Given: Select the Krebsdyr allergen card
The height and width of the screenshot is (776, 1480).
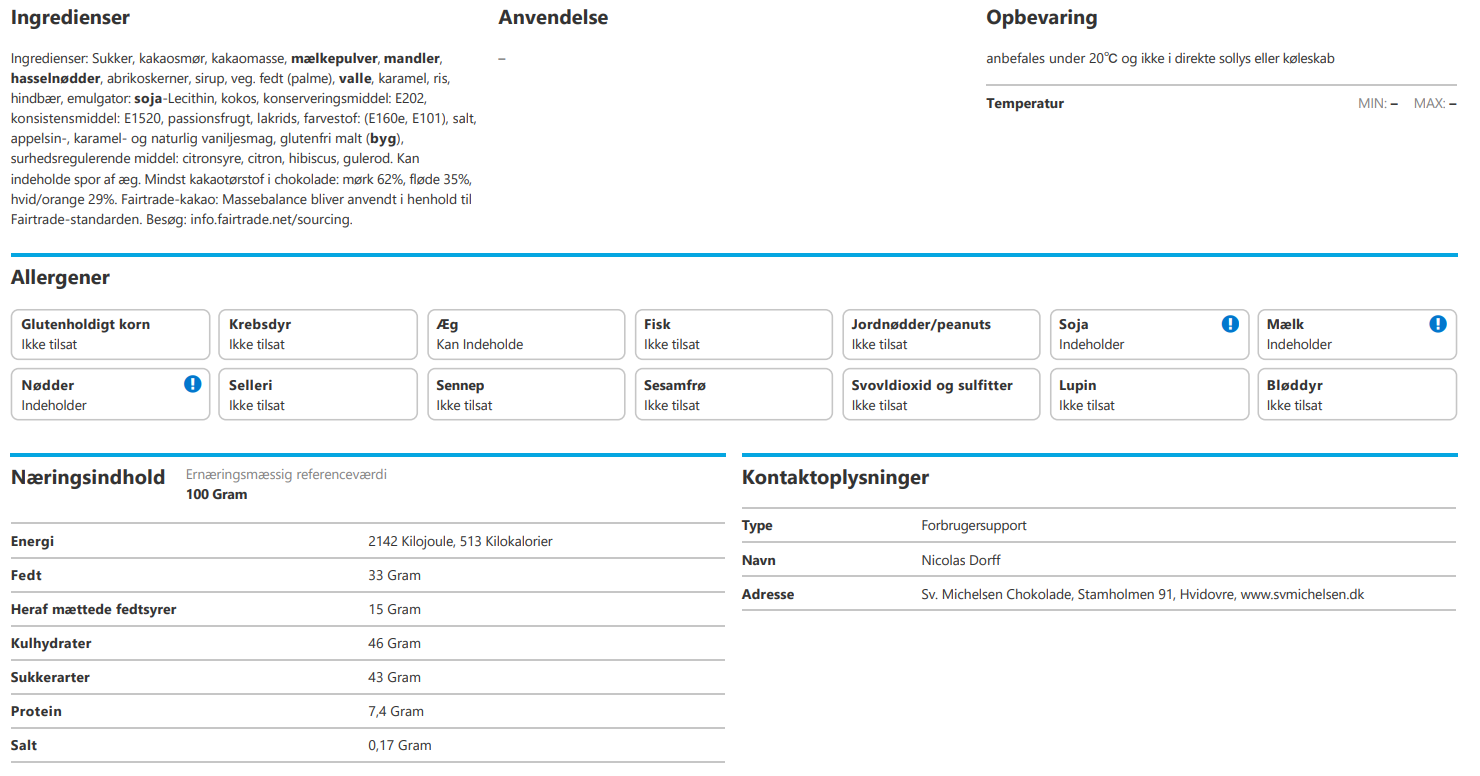Looking at the screenshot, I should (317, 334).
